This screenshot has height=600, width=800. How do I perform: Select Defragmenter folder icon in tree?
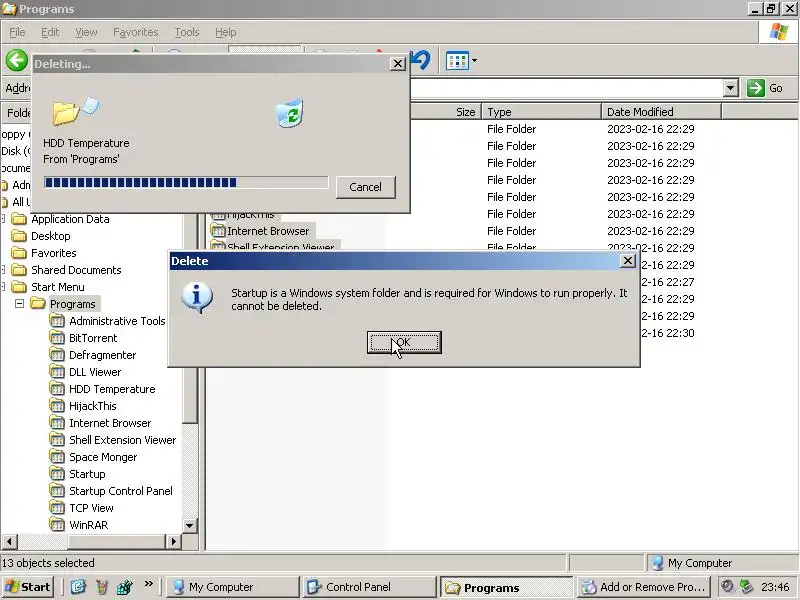[57, 355]
